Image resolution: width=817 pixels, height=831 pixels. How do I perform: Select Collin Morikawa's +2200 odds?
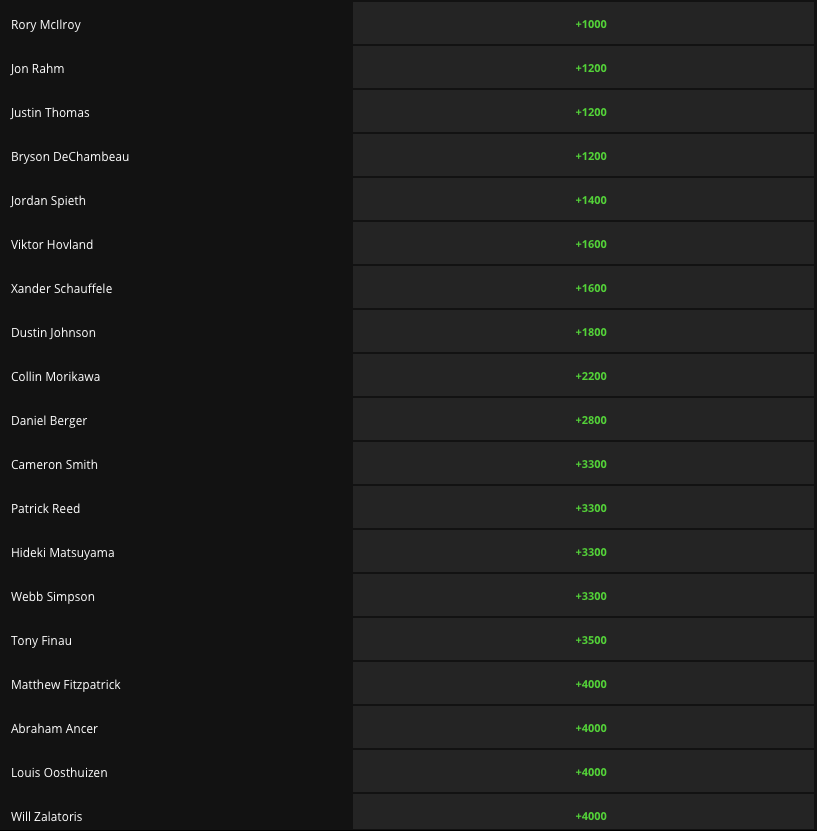tap(590, 376)
